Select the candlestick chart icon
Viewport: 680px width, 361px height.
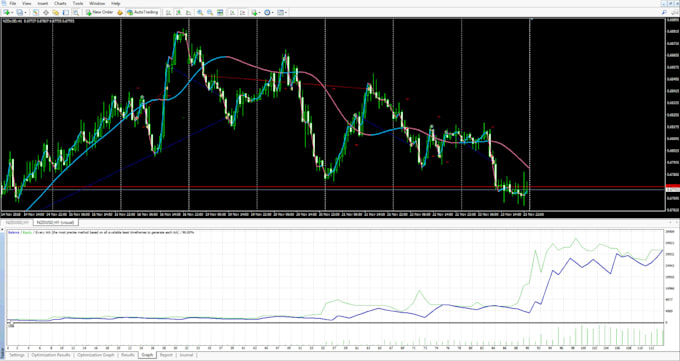178,13
